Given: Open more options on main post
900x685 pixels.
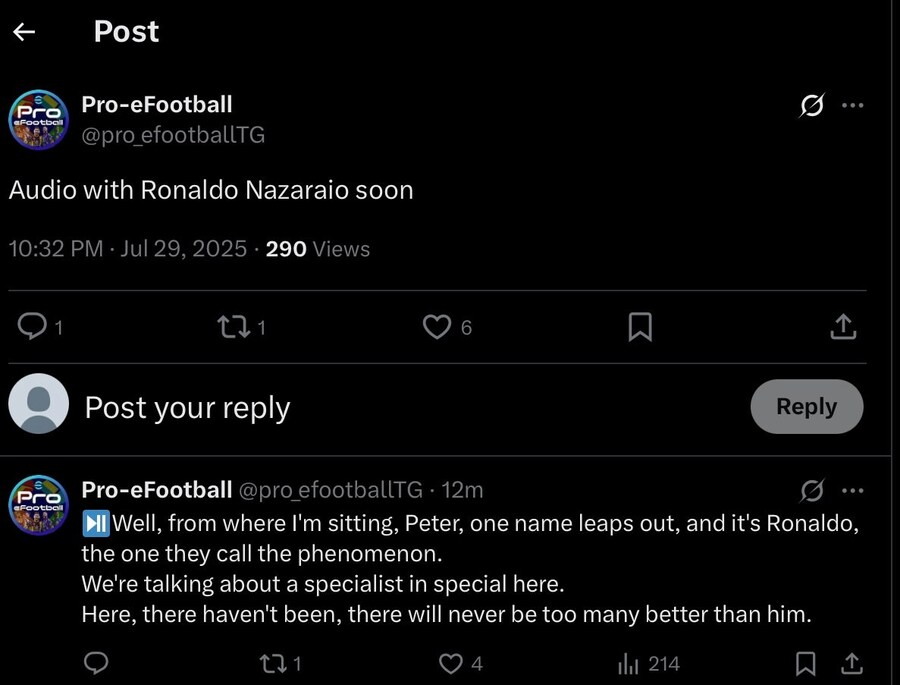Looking at the screenshot, I should [852, 105].
